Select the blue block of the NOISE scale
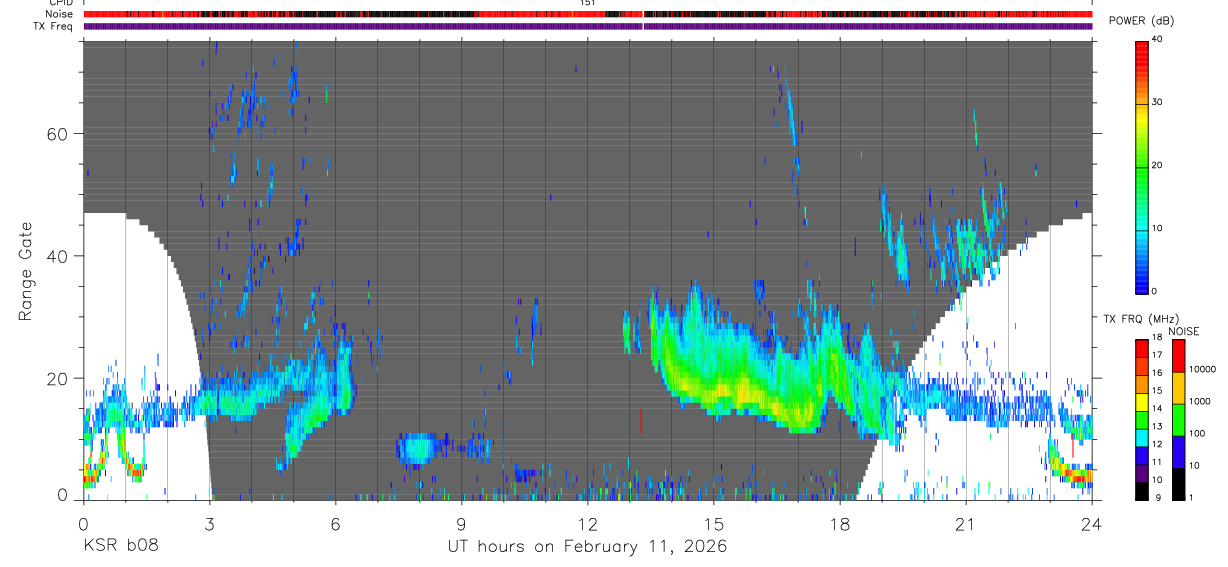 tap(1179, 452)
